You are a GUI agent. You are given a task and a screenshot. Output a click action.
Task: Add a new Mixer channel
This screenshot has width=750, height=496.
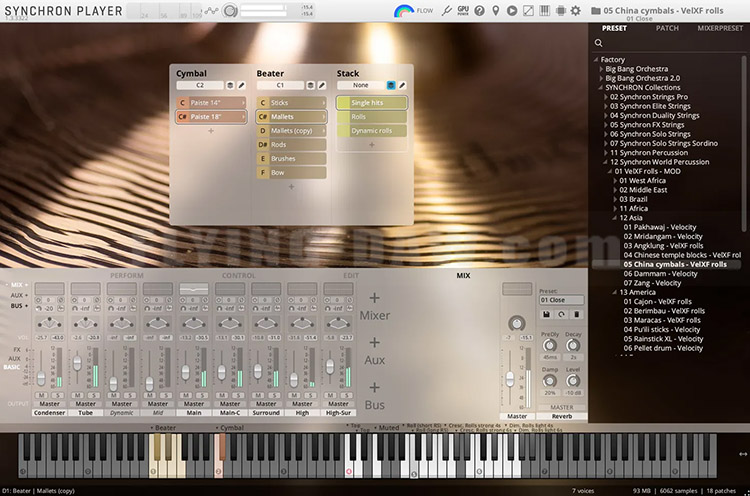(375, 307)
